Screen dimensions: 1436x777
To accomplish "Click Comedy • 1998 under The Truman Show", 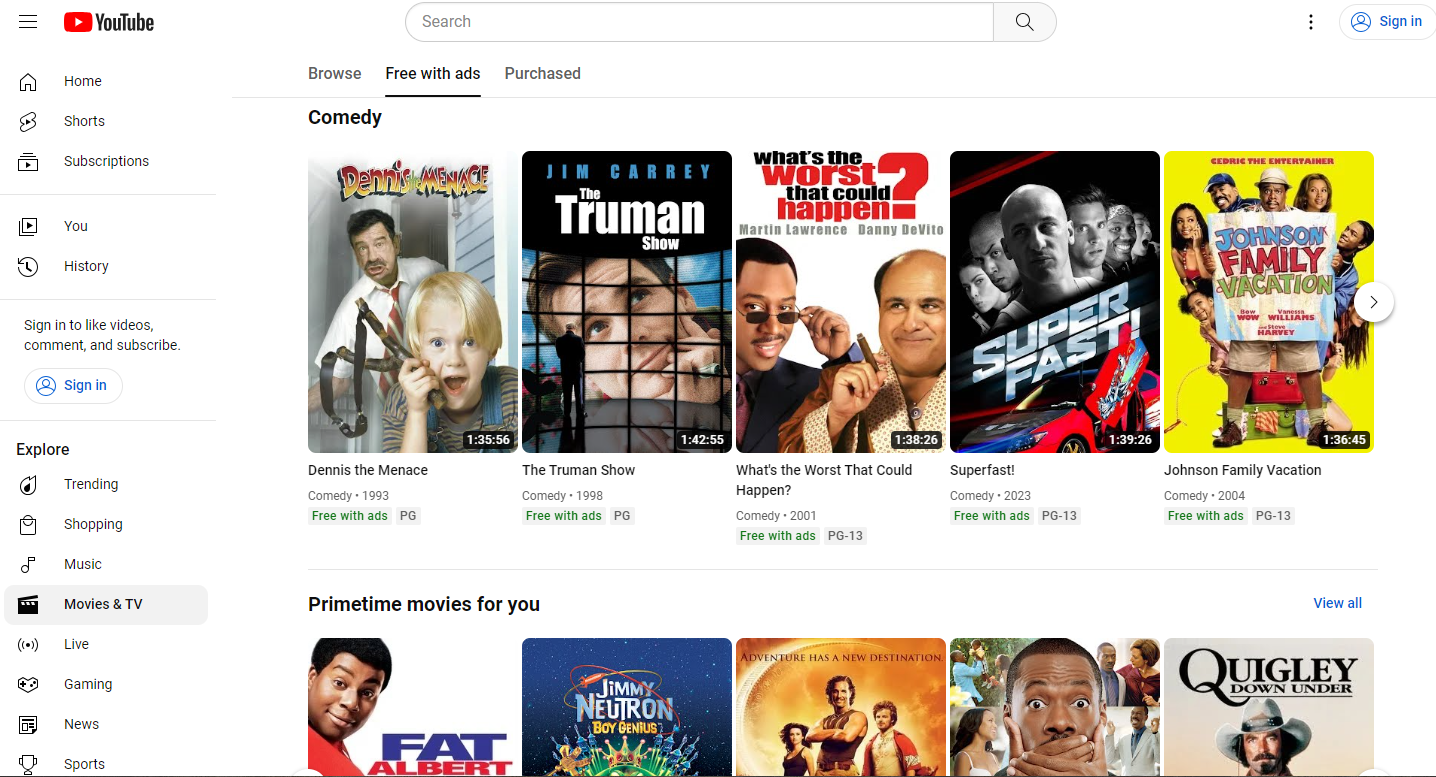I will 562,496.
